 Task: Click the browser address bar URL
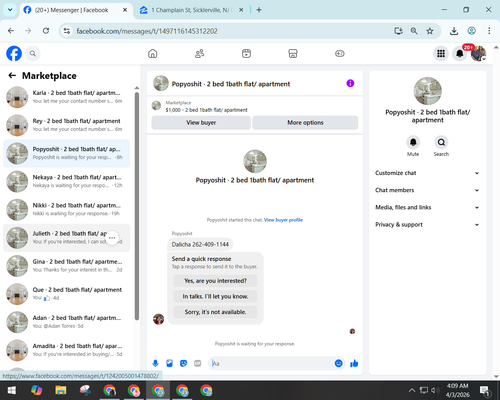point(147,31)
